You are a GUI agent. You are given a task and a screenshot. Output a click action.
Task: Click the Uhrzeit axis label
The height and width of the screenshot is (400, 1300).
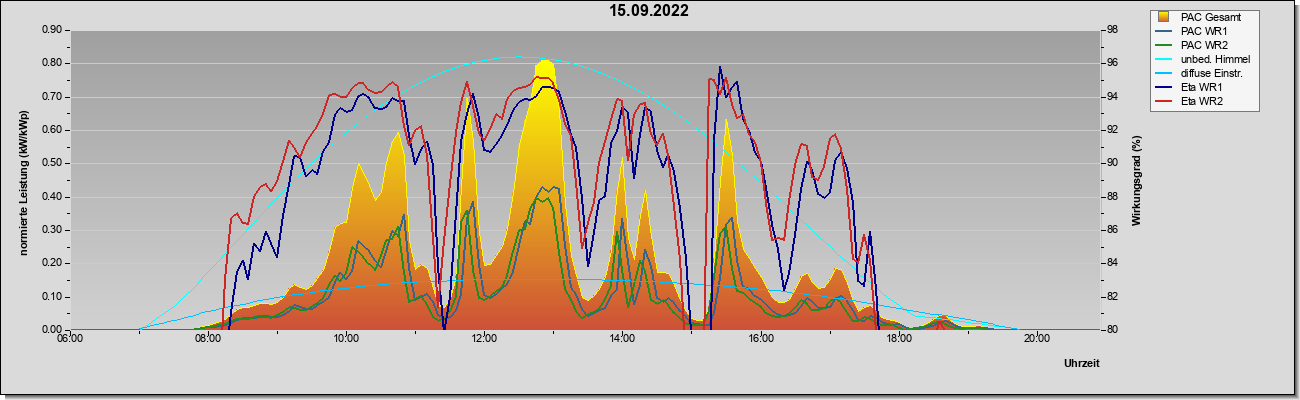tap(1082, 364)
